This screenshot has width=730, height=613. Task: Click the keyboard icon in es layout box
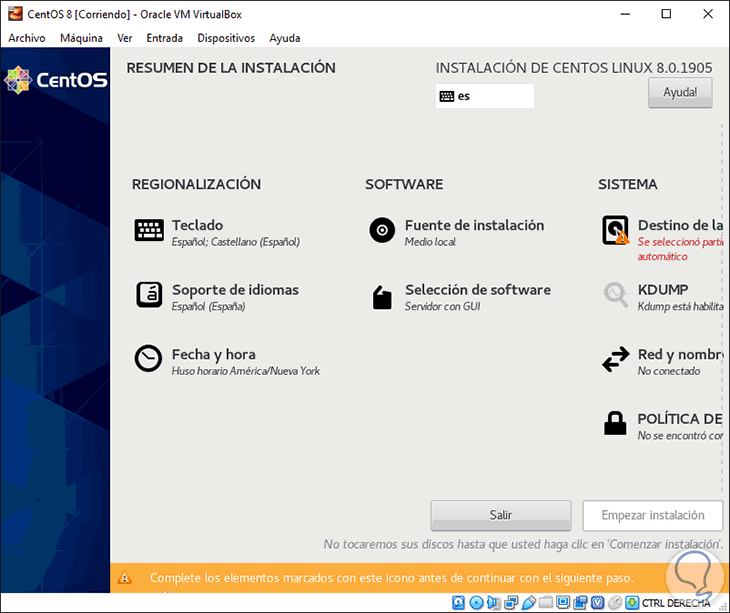pyautogui.click(x=446, y=96)
